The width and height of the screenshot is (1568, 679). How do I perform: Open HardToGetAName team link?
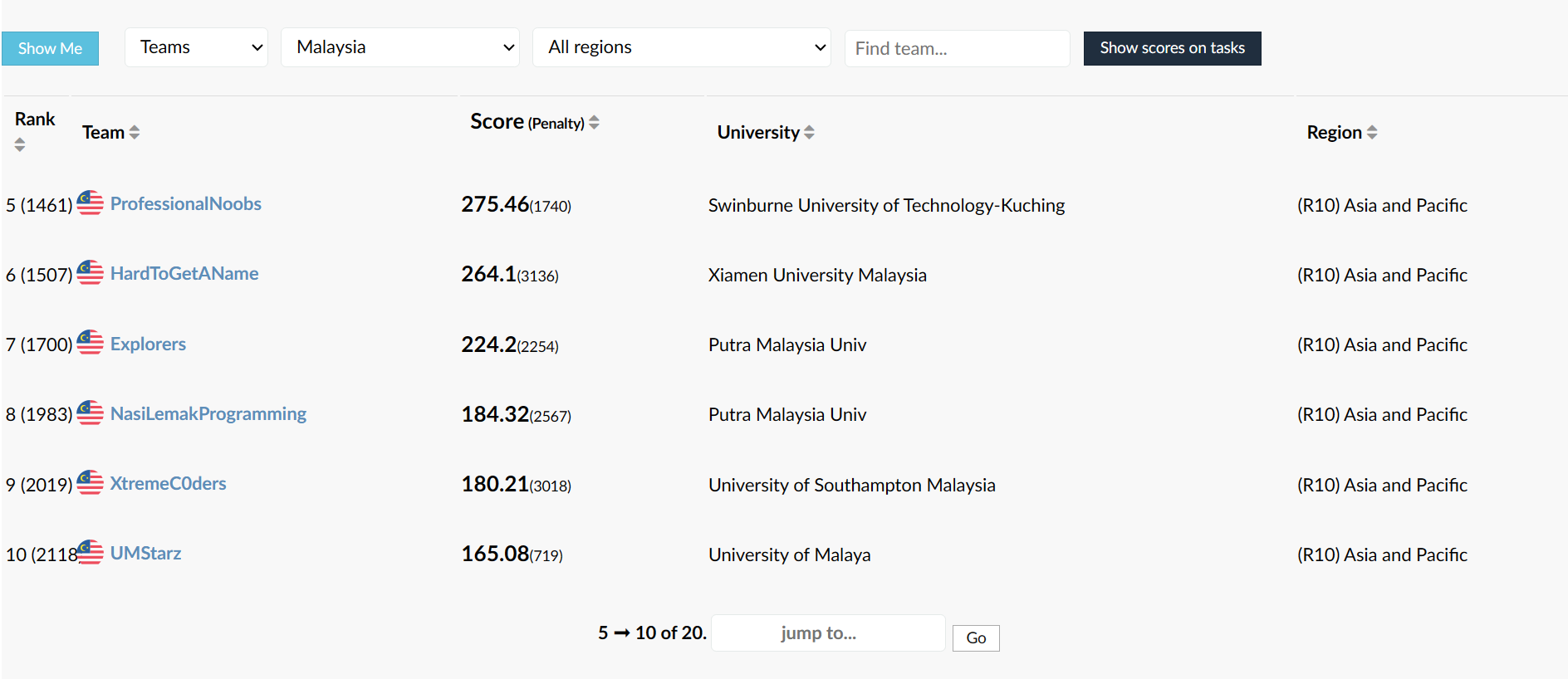click(x=184, y=273)
